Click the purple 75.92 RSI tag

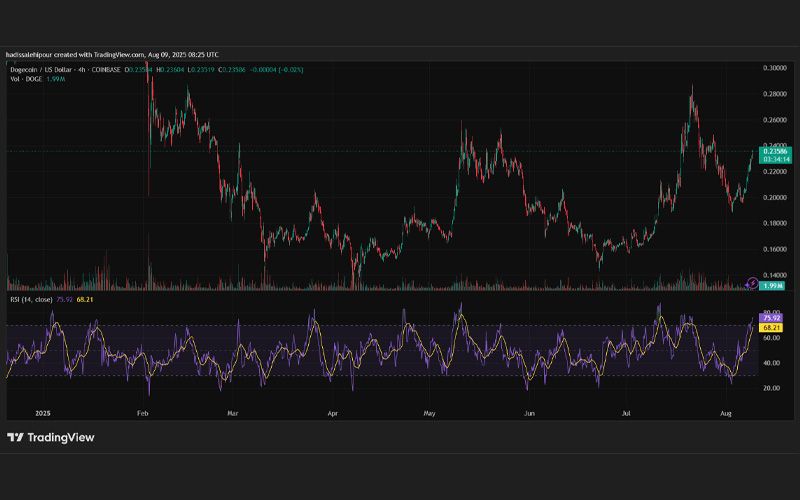pyautogui.click(x=771, y=318)
